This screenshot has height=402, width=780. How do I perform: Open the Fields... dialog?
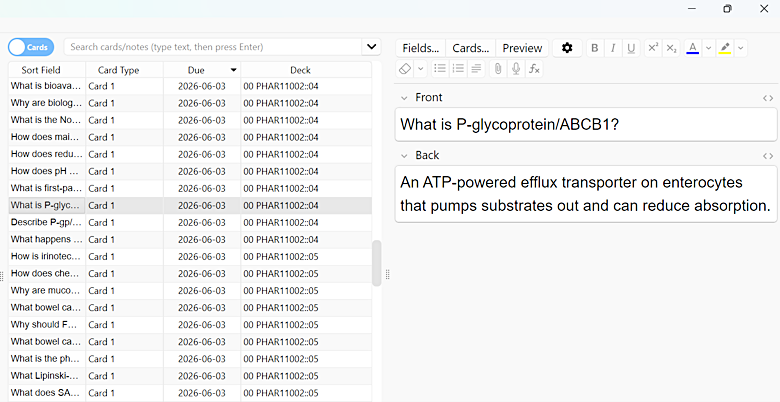click(420, 48)
